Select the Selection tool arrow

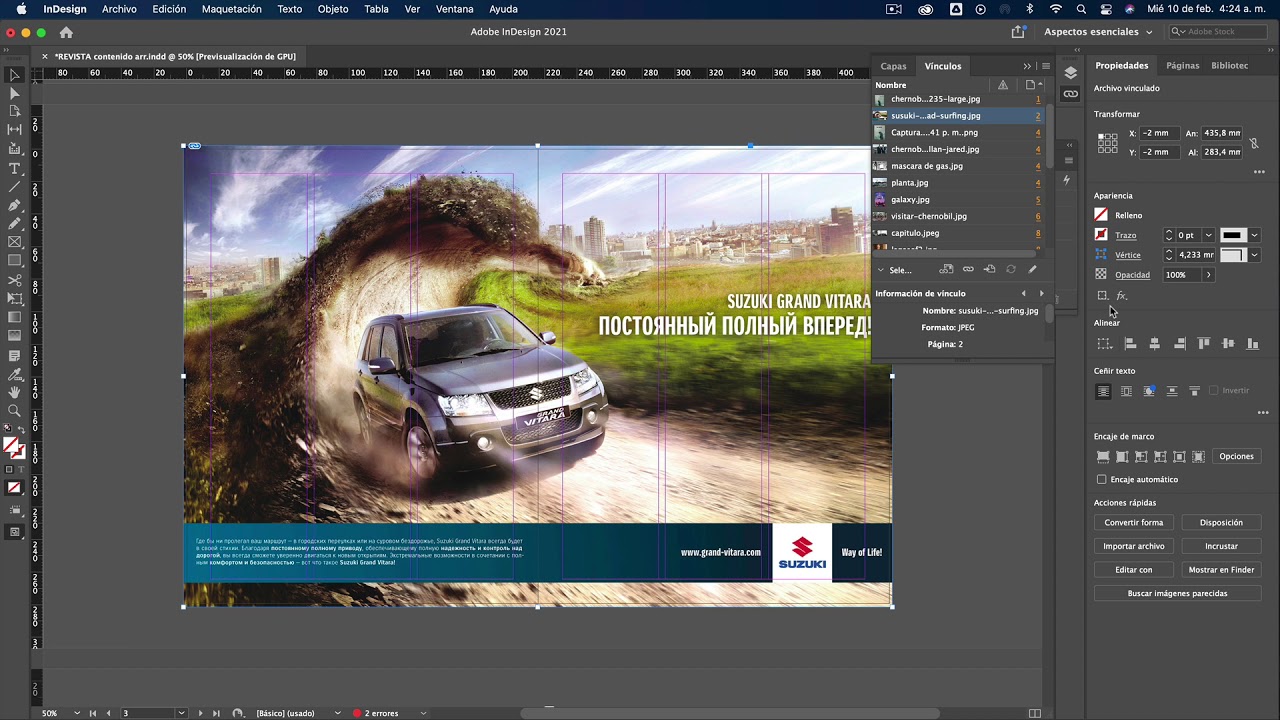[x=15, y=74]
